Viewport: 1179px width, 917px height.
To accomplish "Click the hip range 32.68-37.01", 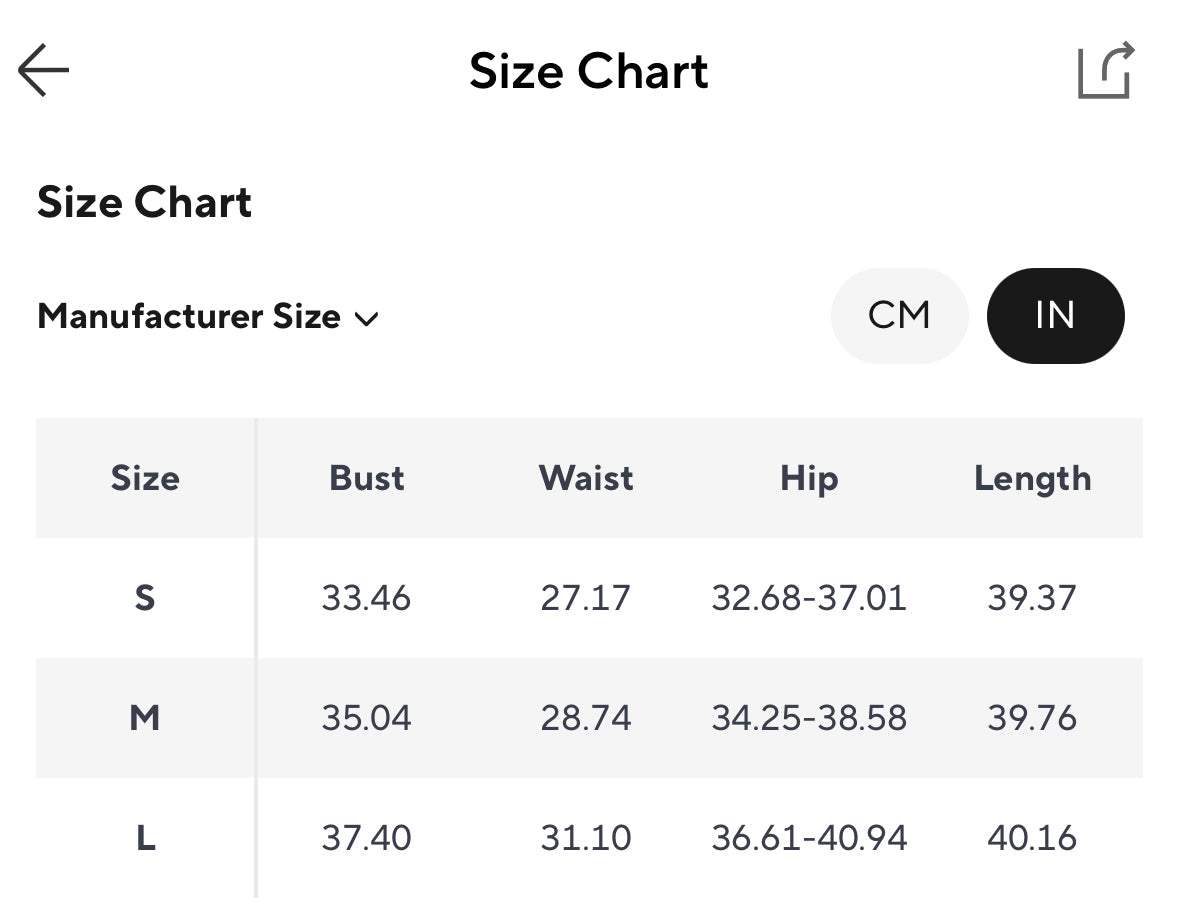I will point(809,598).
